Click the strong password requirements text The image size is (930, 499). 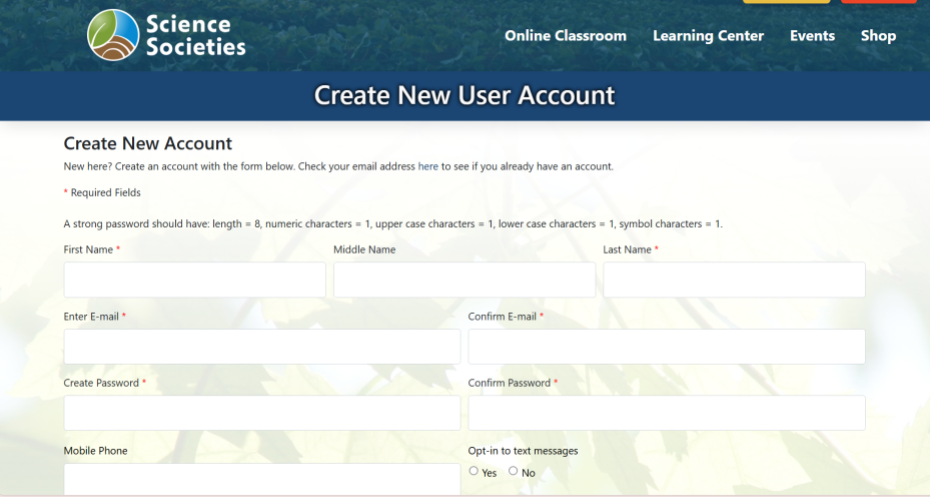tap(393, 224)
